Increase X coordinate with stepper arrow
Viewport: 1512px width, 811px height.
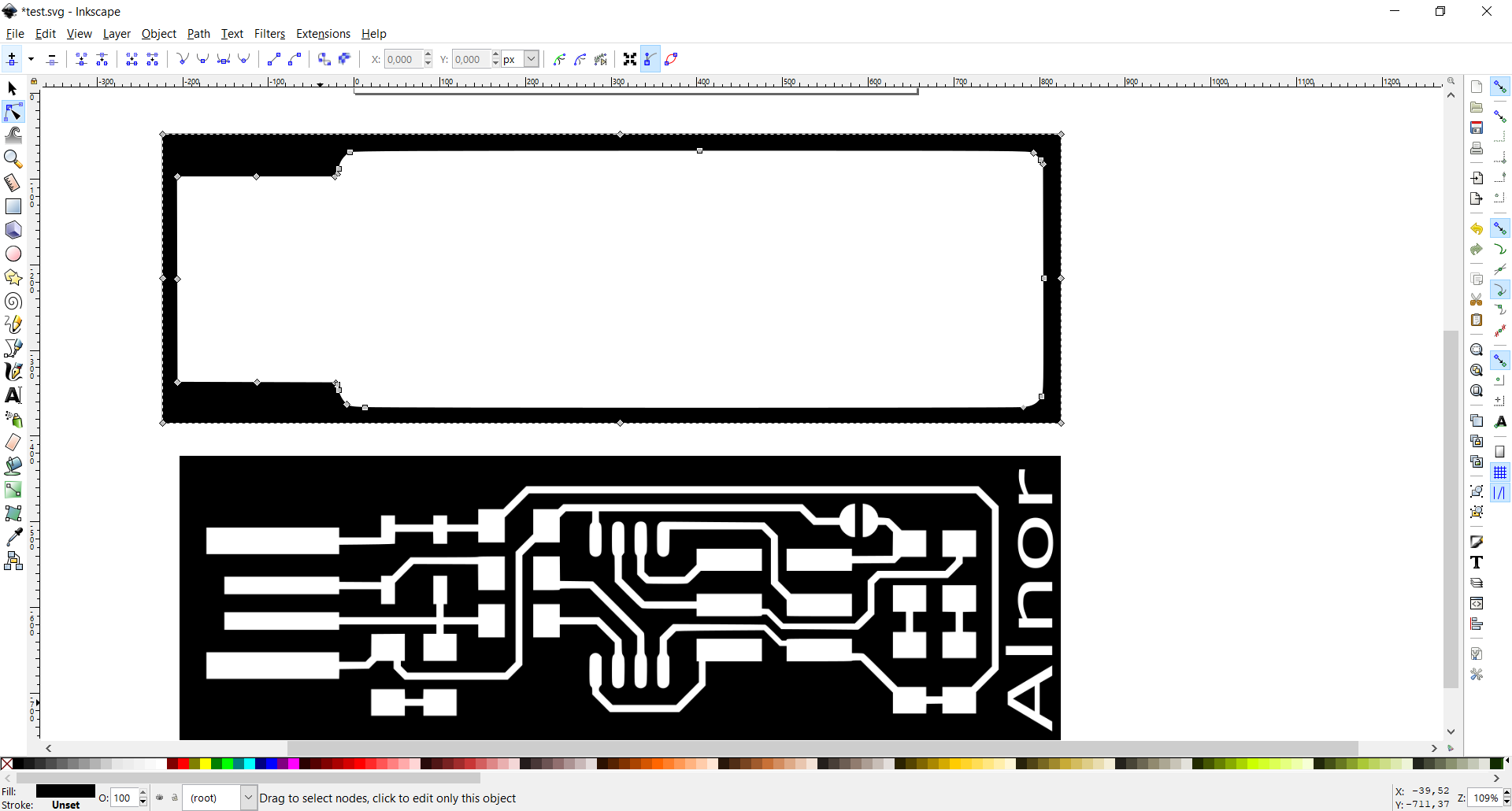428,54
